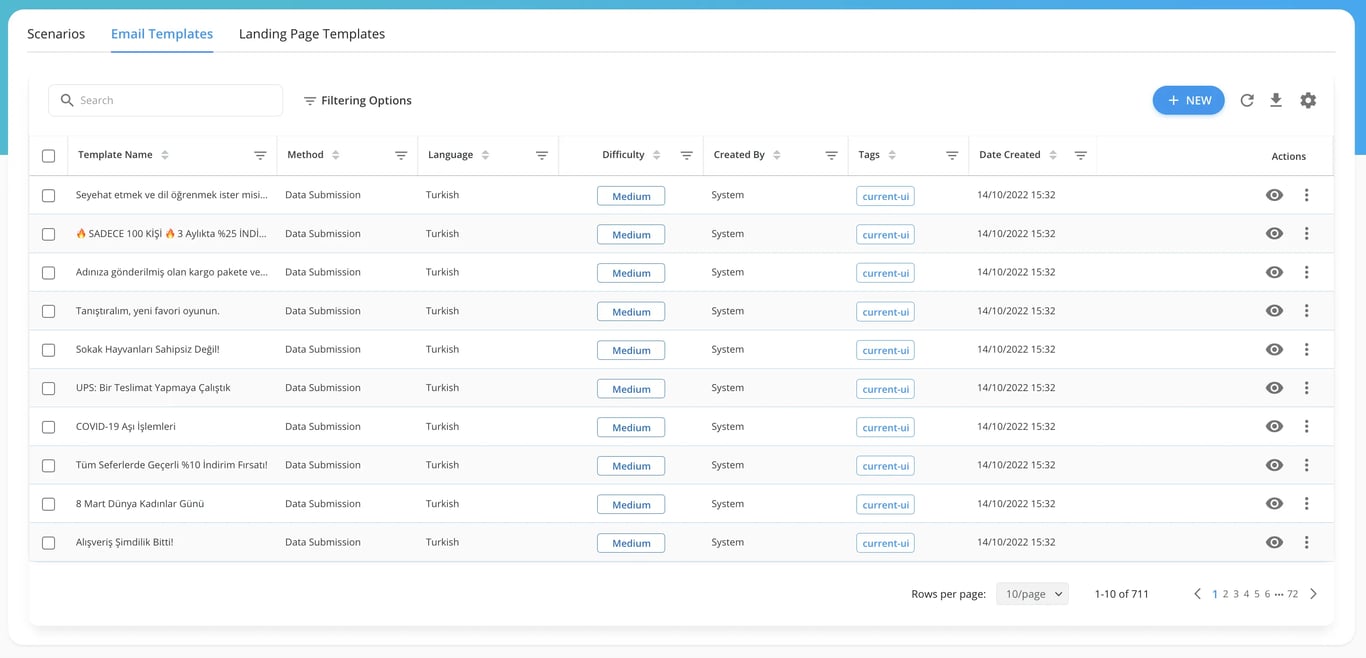Click the download/export icon
Image resolution: width=1366 pixels, height=658 pixels.
point(1276,100)
